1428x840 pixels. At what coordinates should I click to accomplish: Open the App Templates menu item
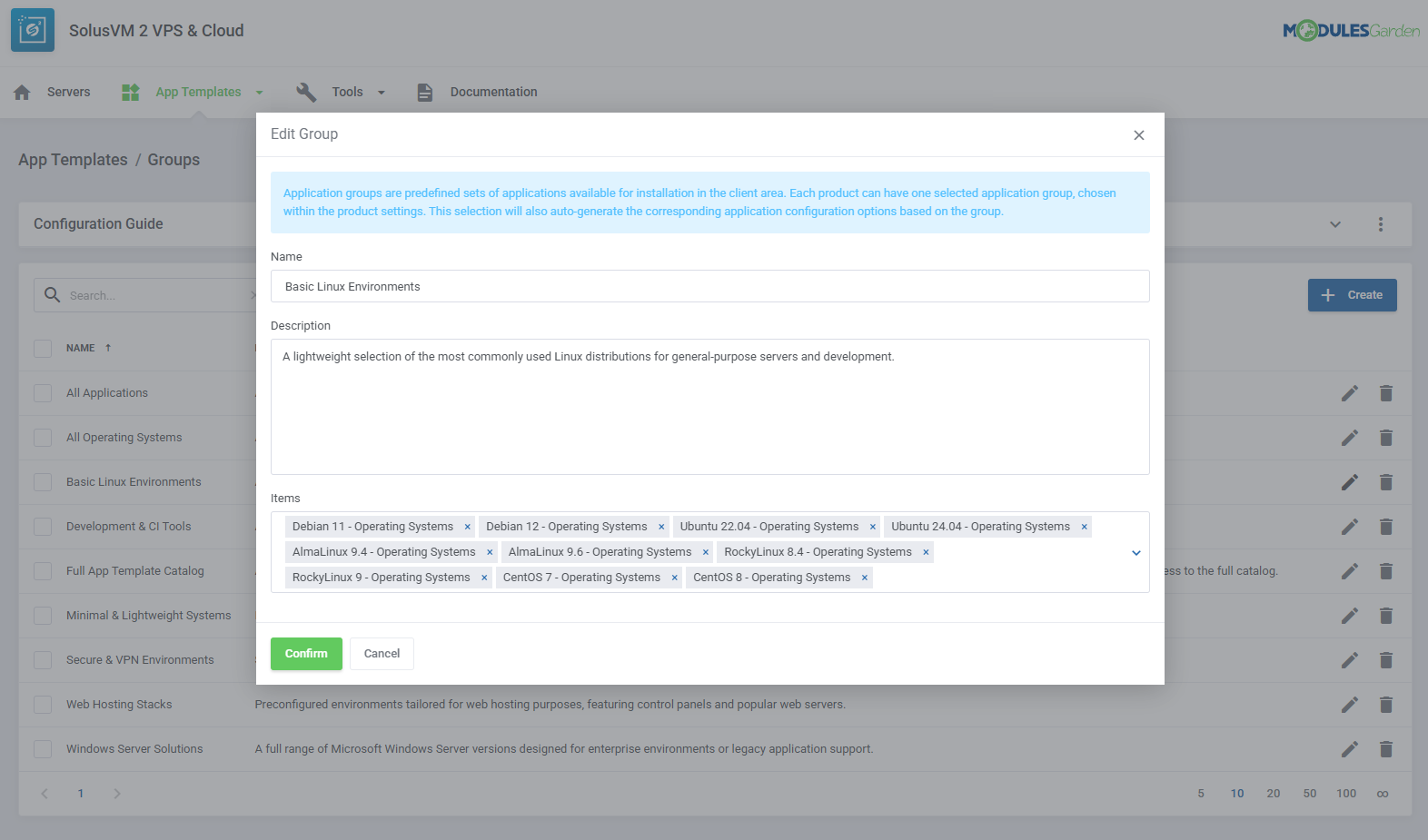198,92
